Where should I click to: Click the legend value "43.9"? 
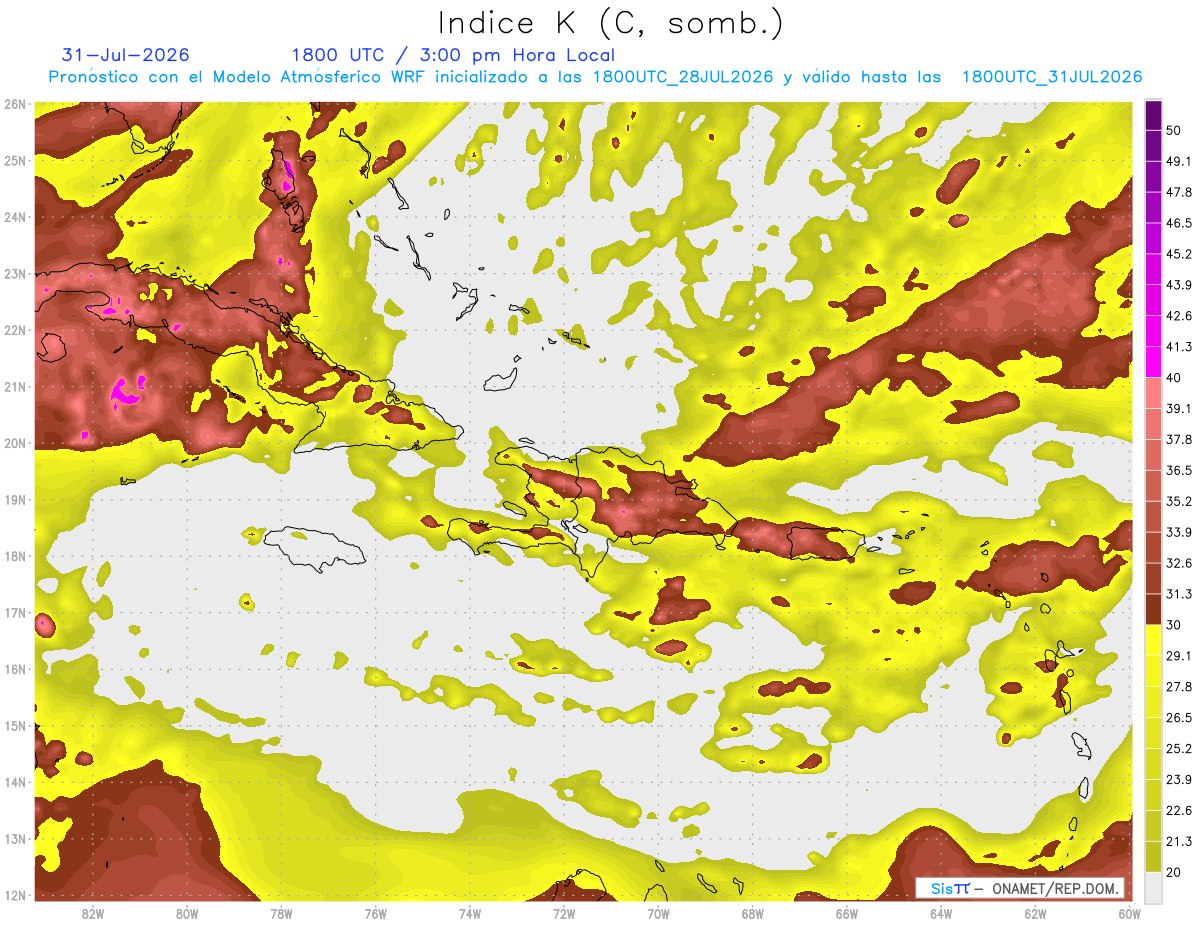1178,285
